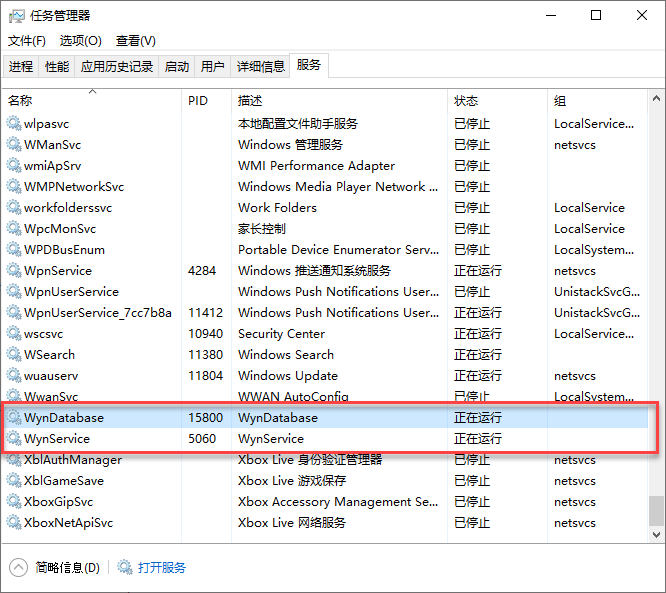Image resolution: width=666 pixels, height=593 pixels.
Task: Click the gear icon next to wscsvc
Action: [x=14, y=334]
